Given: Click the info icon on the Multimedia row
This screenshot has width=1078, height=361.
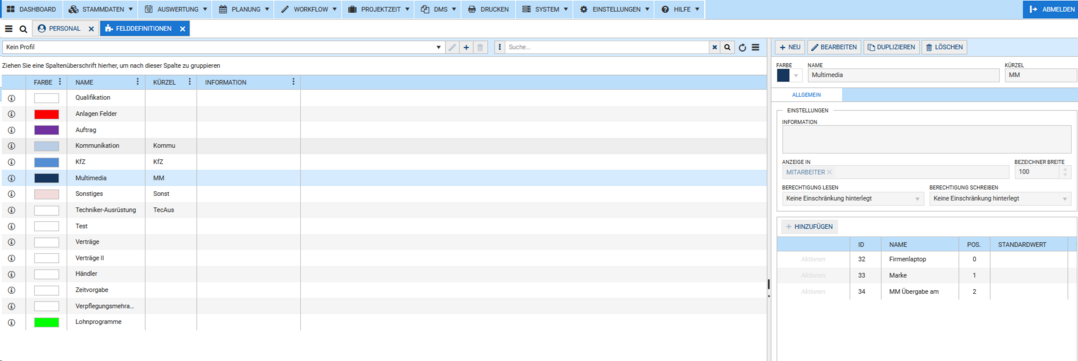Looking at the screenshot, I should click(12, 177).
